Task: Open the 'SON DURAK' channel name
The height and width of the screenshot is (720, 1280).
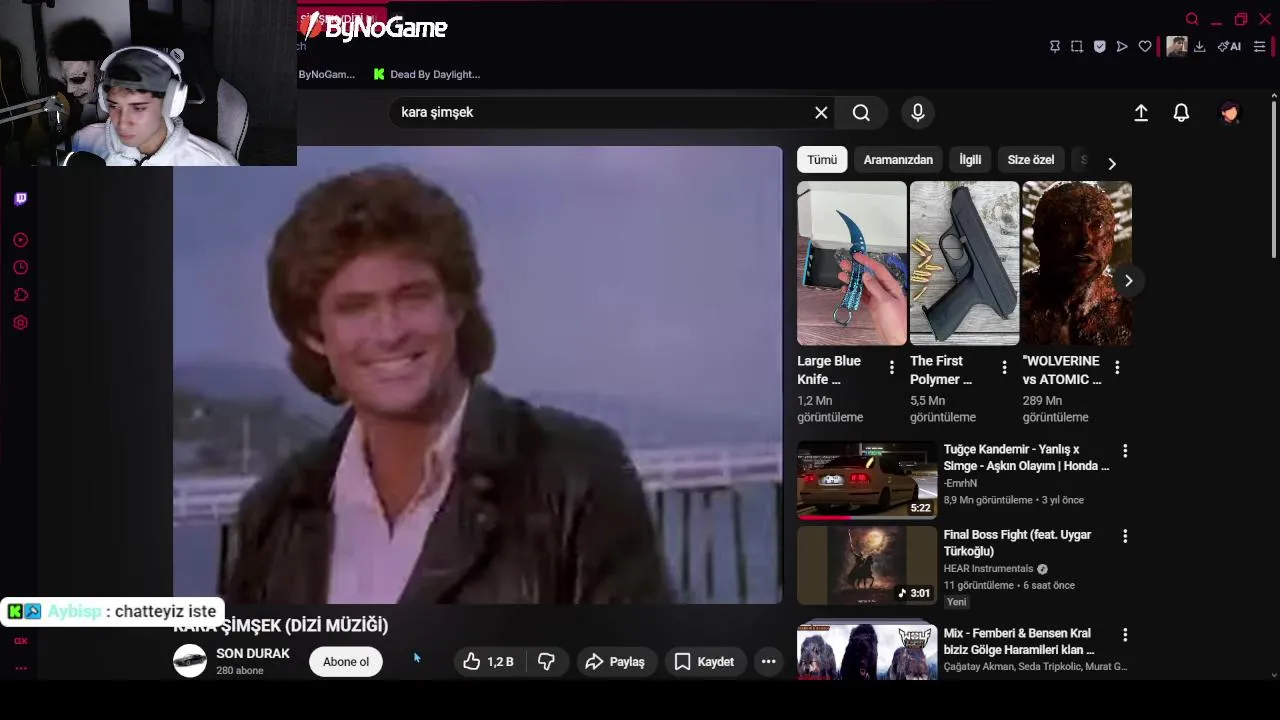Action: [253, 654]
